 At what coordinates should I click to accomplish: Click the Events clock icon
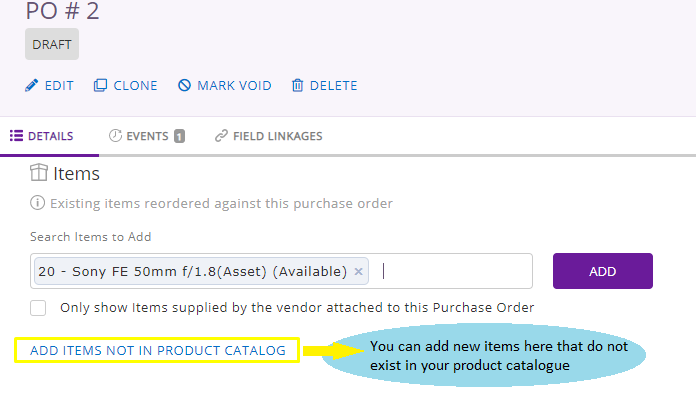click(115, 135)
